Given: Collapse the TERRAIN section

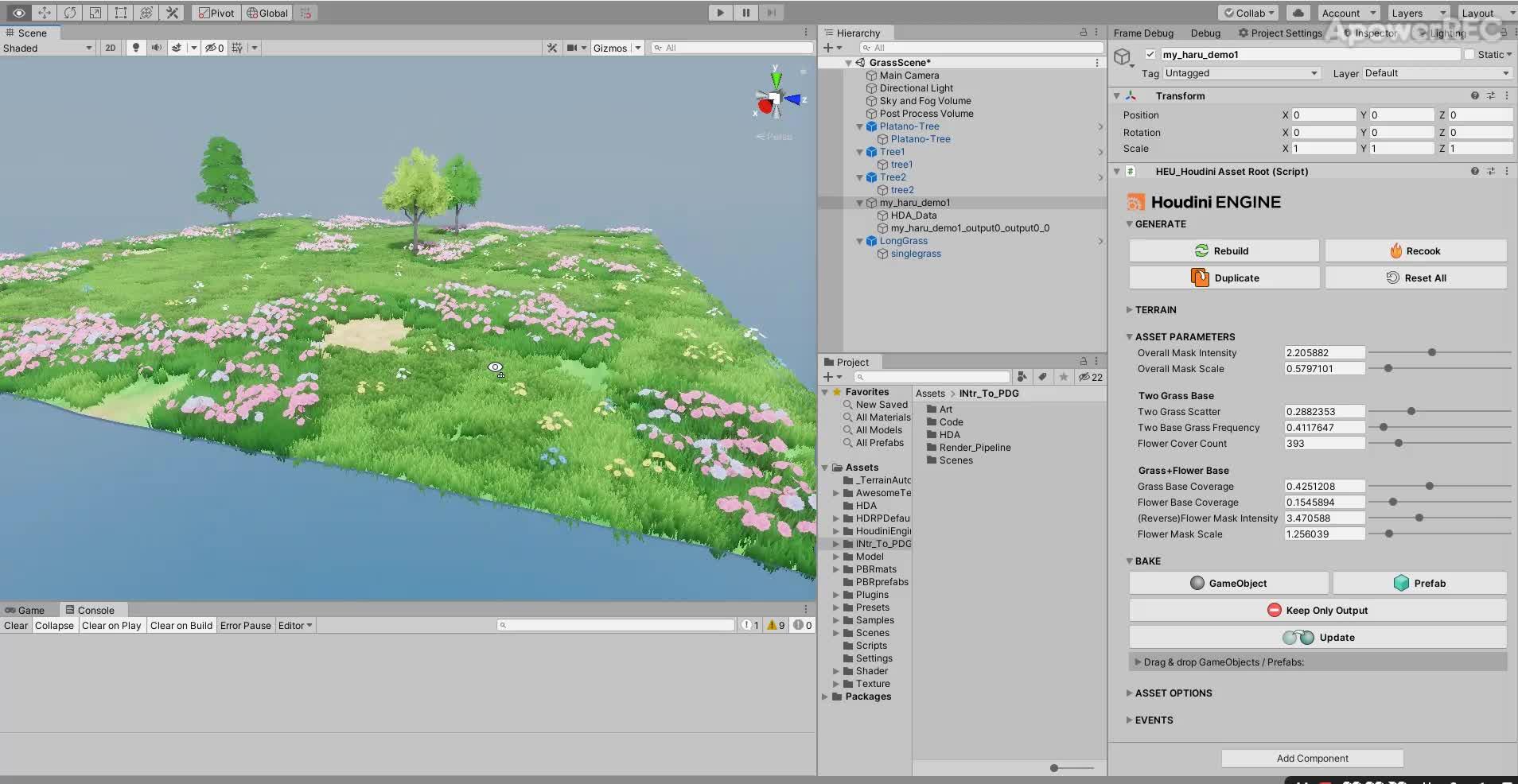Looking at the screenshot, I should pyautogui.click(x=1131, y=310).
